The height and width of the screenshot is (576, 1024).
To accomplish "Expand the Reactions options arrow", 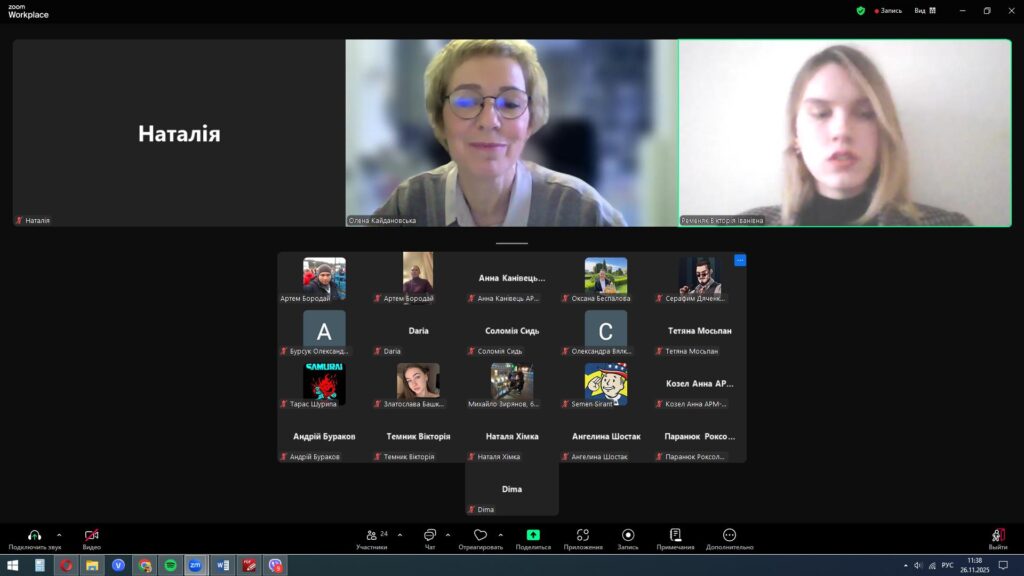I will (500, 534).
